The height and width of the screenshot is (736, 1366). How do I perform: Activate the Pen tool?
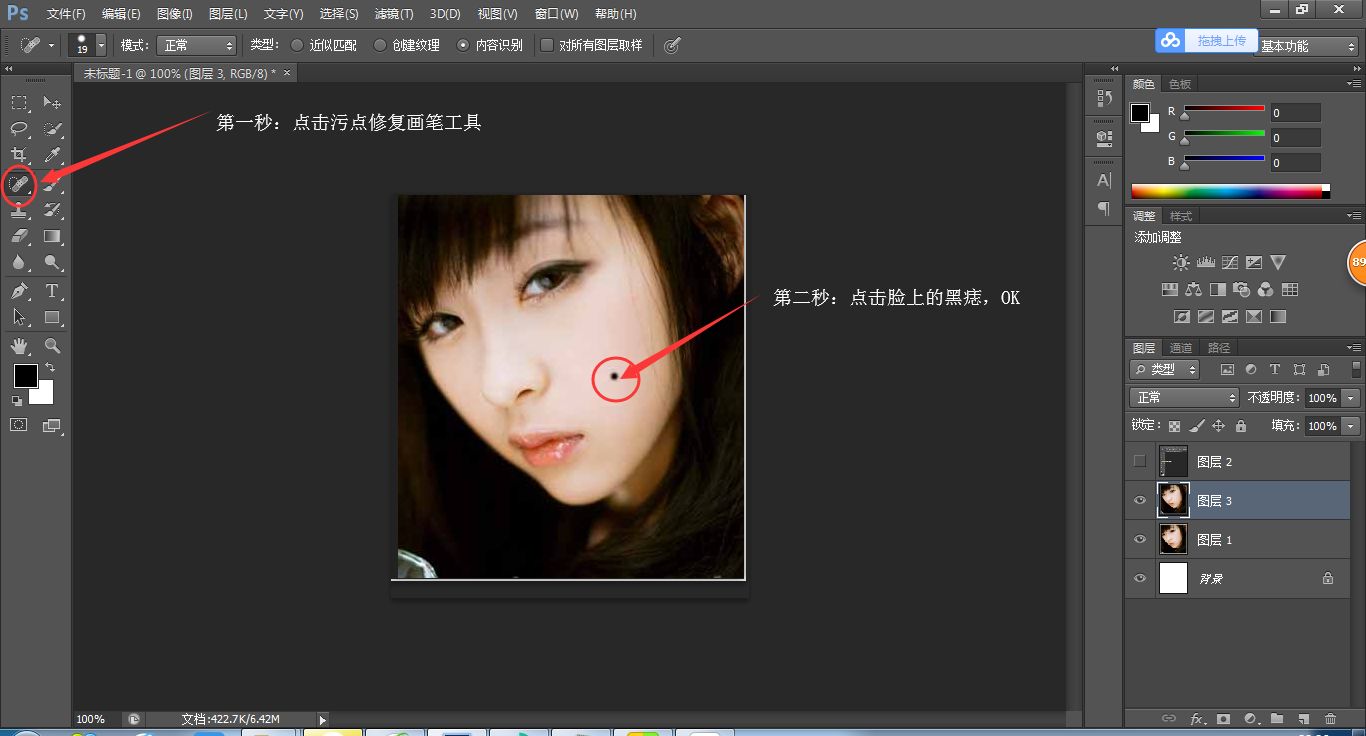[x=19, y=291]
